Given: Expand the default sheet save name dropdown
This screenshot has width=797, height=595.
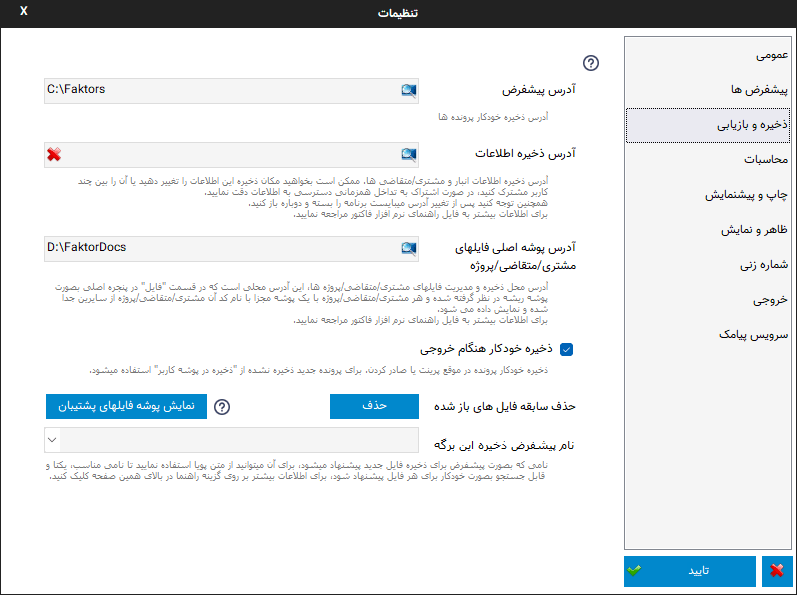Looking at the screenshot, I should tap(52, 441).
